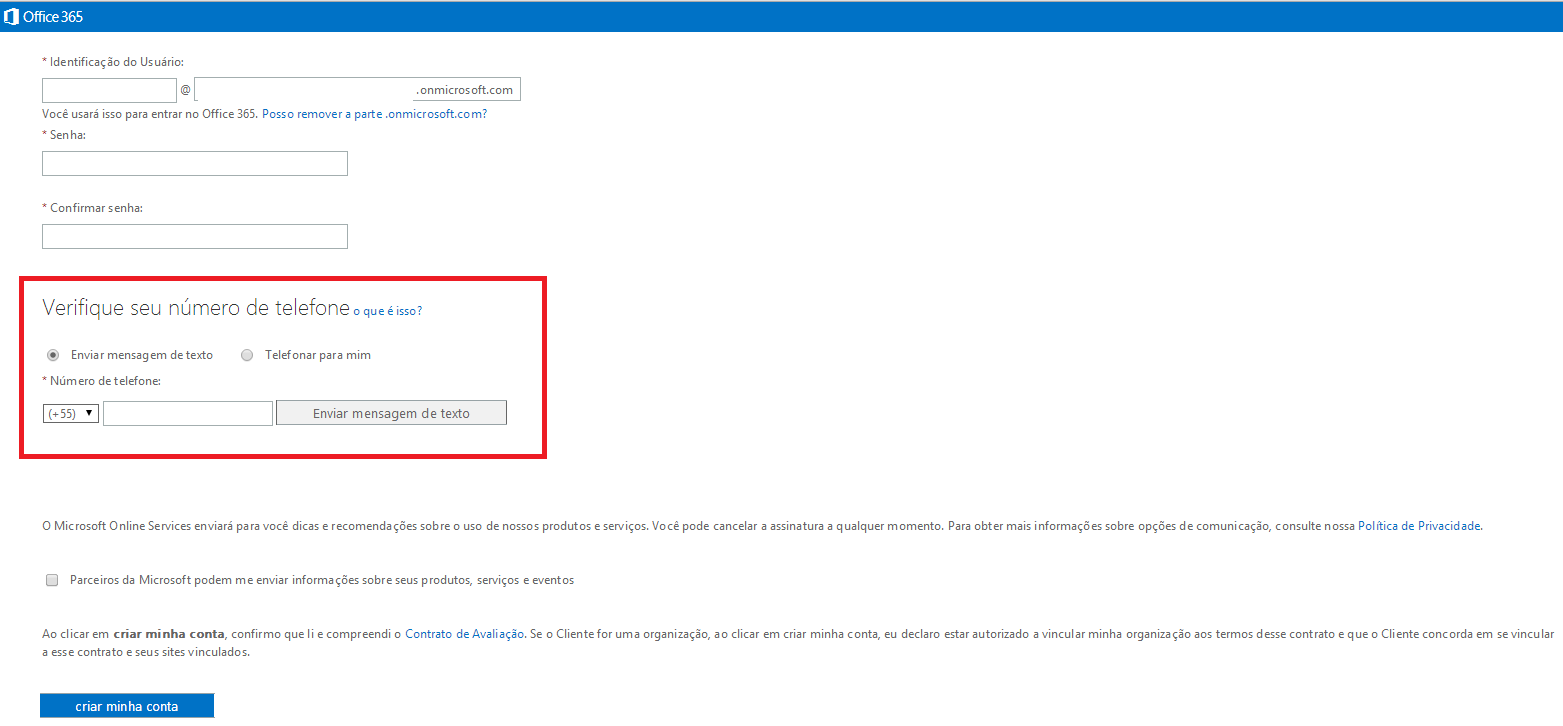Enable the 'Parceiros da Microsoft' checkbox

click(x=52, y=580)
